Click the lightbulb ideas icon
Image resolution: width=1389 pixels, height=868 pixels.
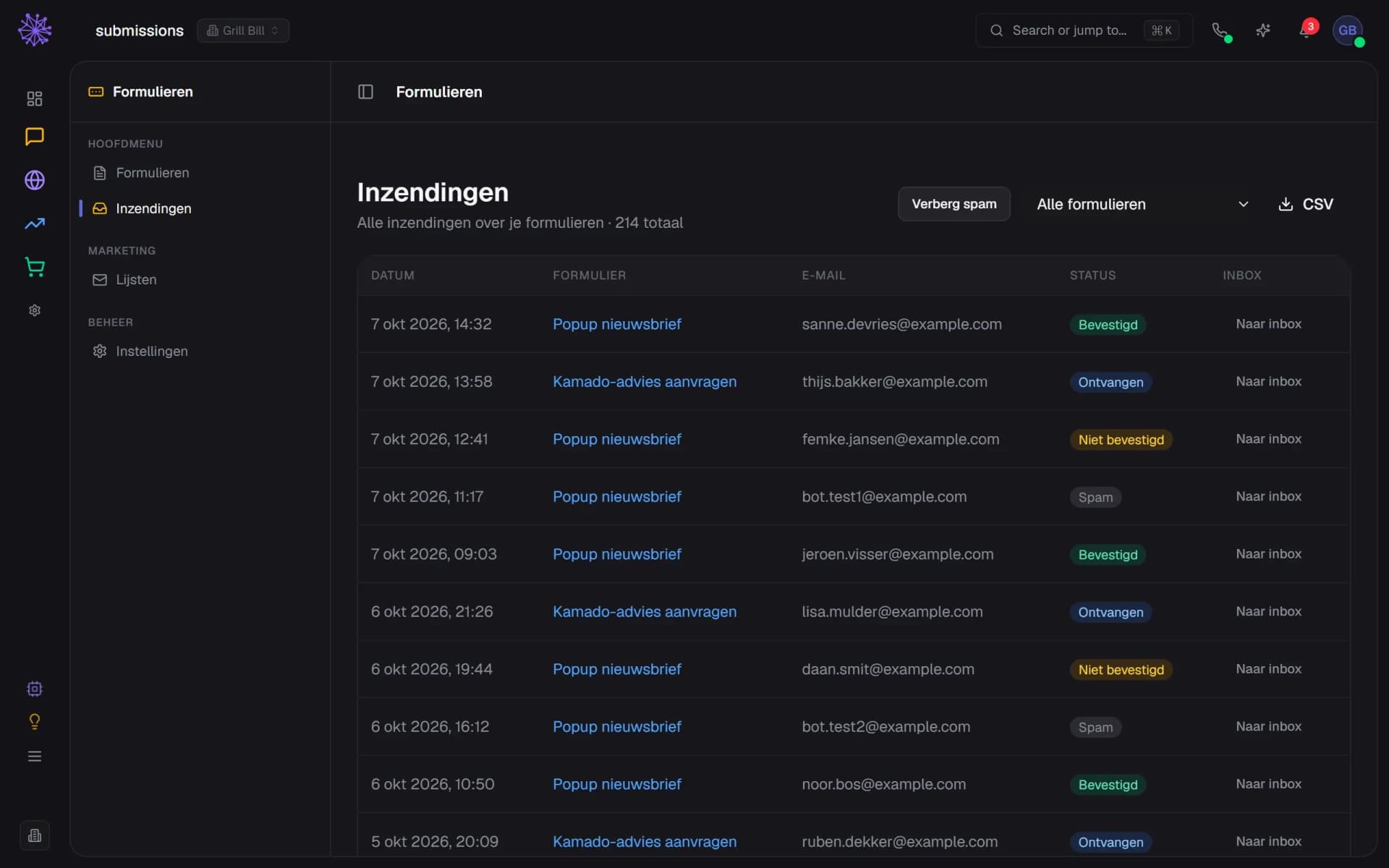tap(35, 722)
